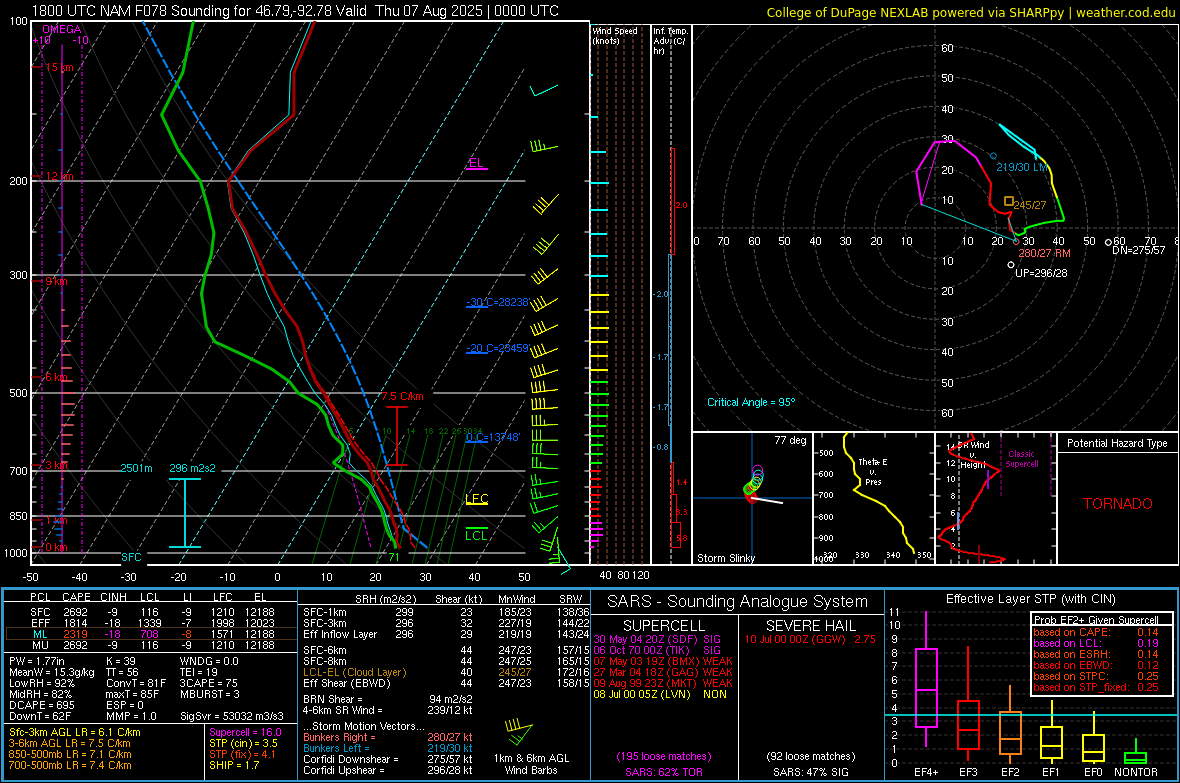Click 'Supercell = 16.0' composite value
The height and width of the screenshot is (783, 1180).
(245, 732)
